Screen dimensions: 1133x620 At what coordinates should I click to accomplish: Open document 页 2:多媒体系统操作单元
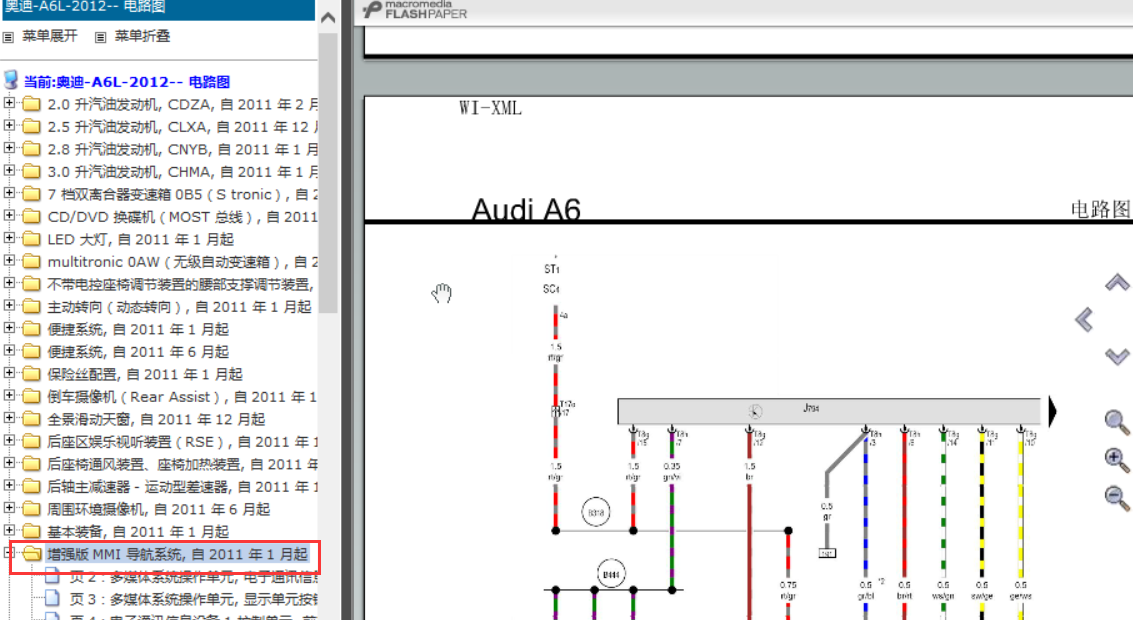(194, 577)
